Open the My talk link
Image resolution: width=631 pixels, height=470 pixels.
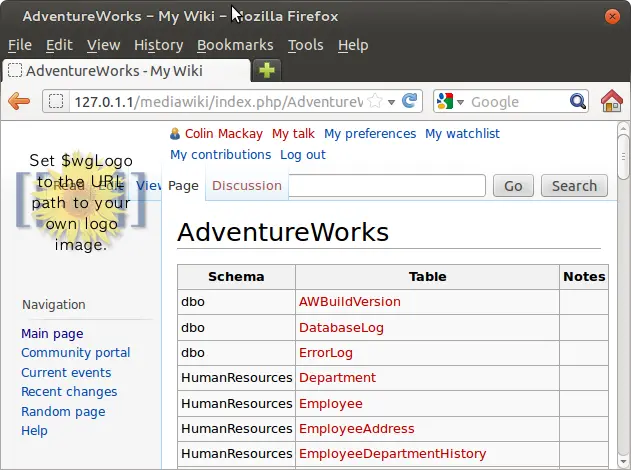pos(293,134)
